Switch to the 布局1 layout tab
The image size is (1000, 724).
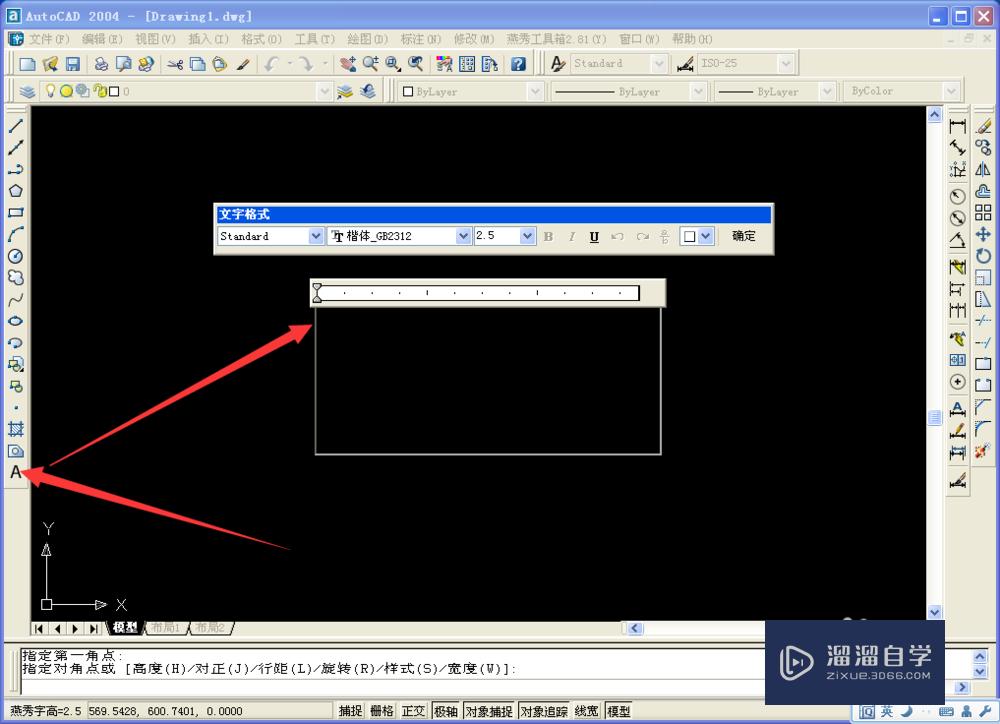165,628
